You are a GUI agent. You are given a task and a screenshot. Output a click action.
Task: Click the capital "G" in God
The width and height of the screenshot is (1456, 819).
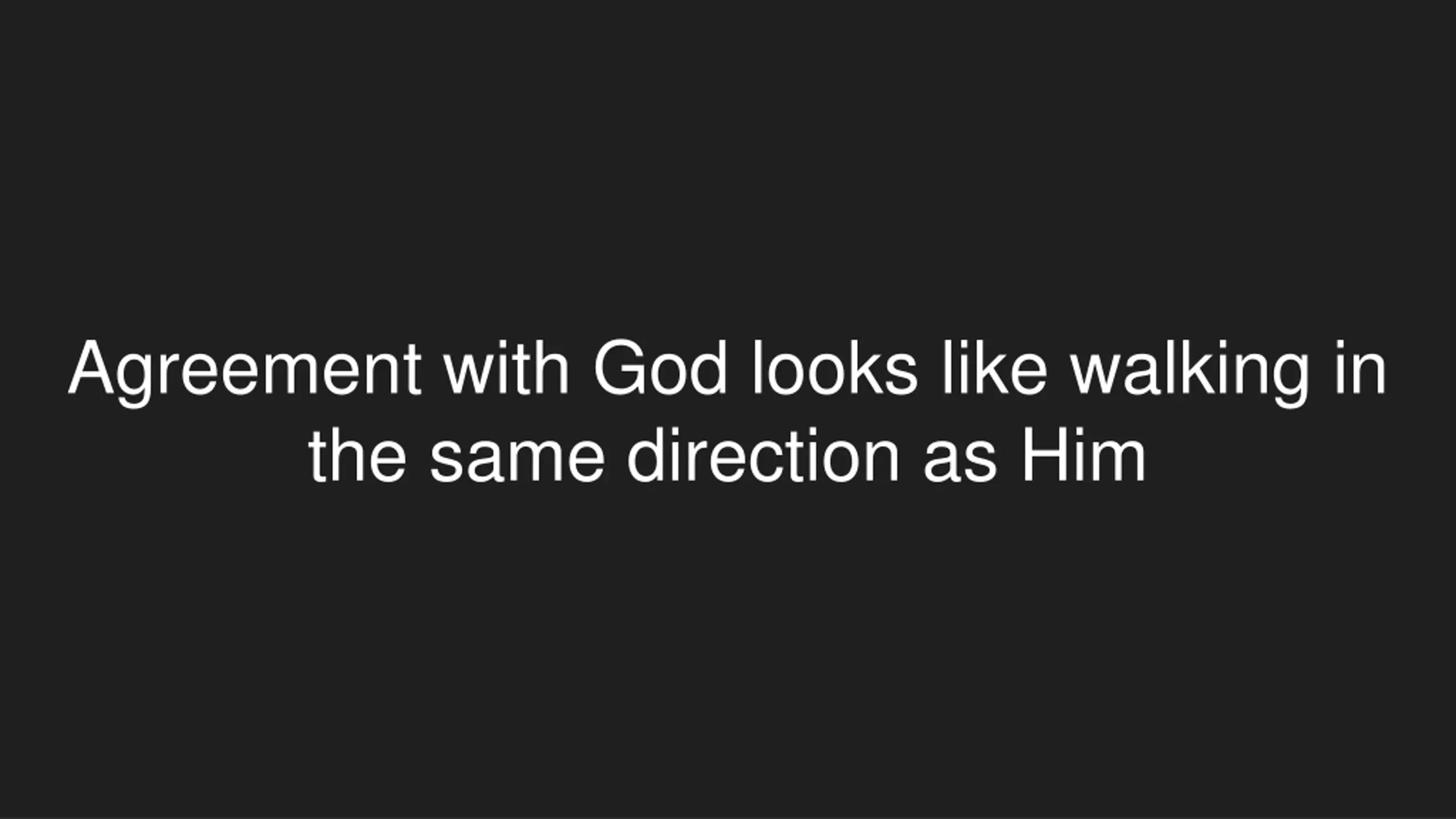tap(619, 367)
